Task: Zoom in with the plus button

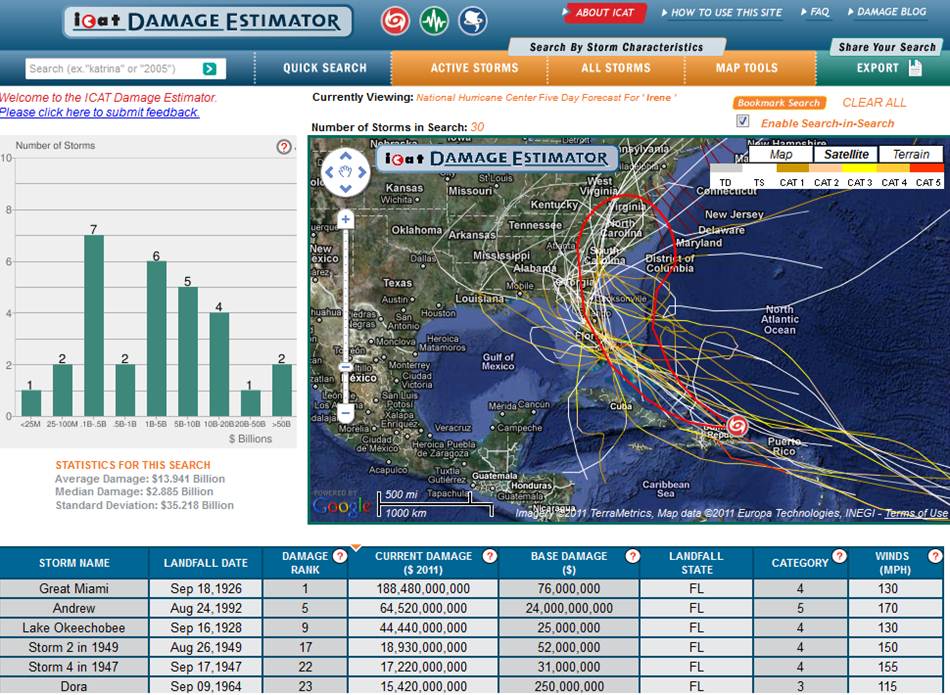Action: [345, 219]
